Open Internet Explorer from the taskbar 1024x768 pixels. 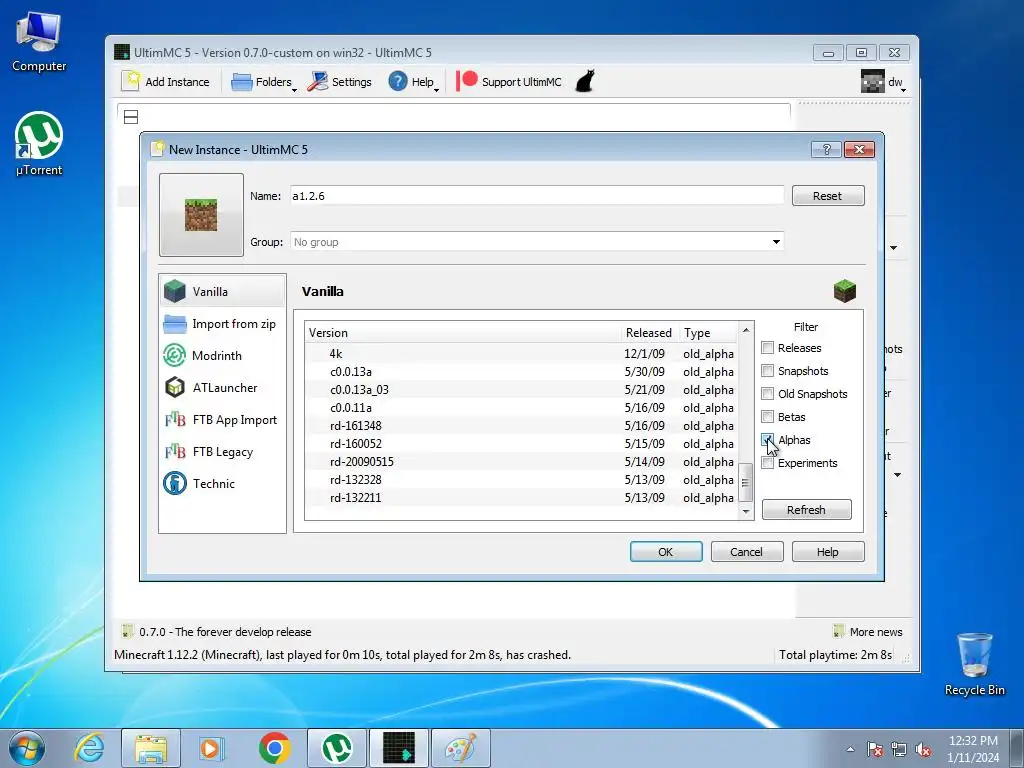[x=89, y=748]
